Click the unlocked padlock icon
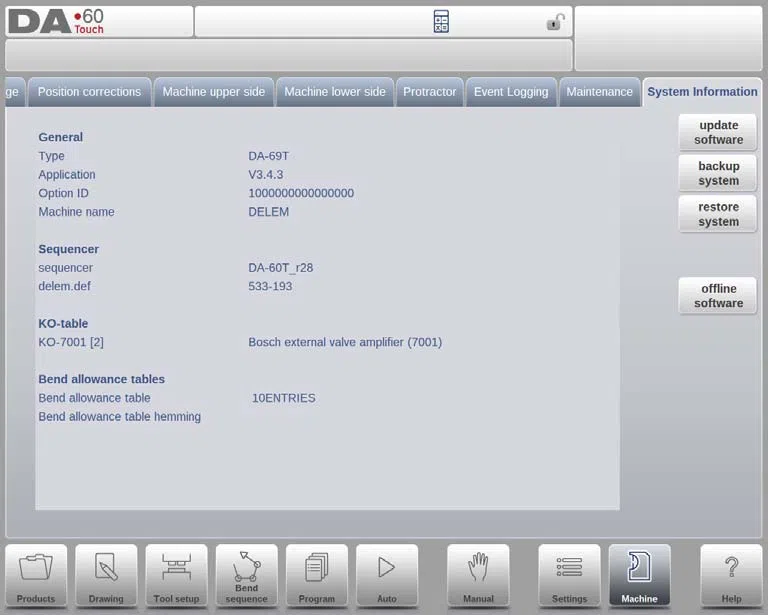The image size is (768, 615). click(x=555, y=22)
